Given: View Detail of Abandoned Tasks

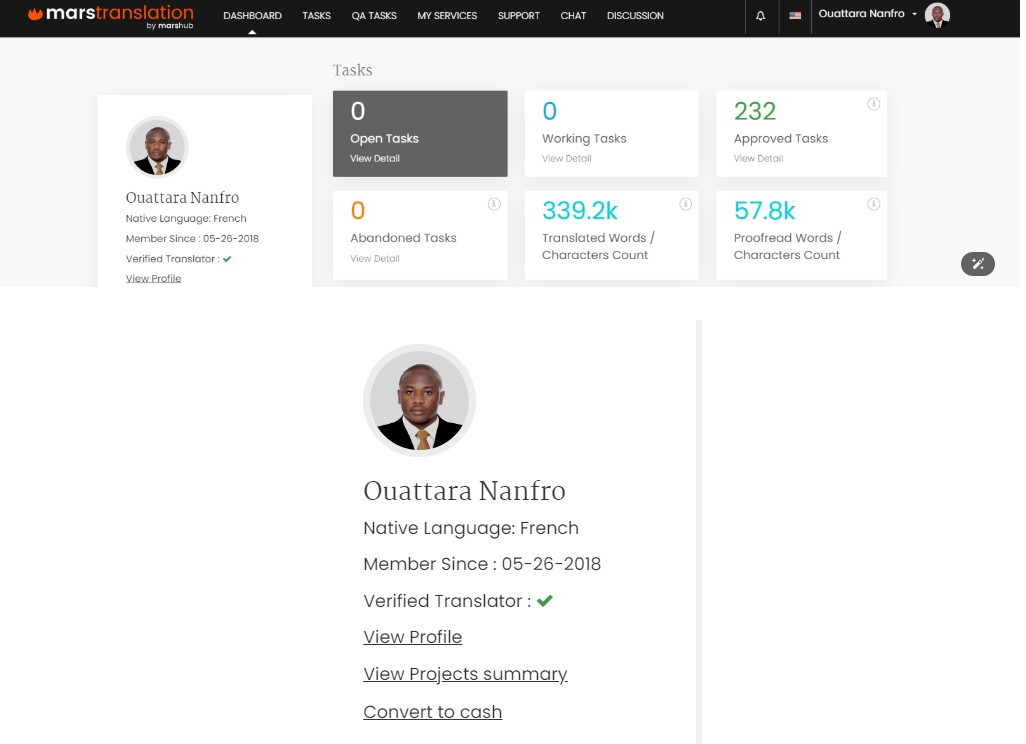Looking at the screenshot, I should [x=375, y=258].
